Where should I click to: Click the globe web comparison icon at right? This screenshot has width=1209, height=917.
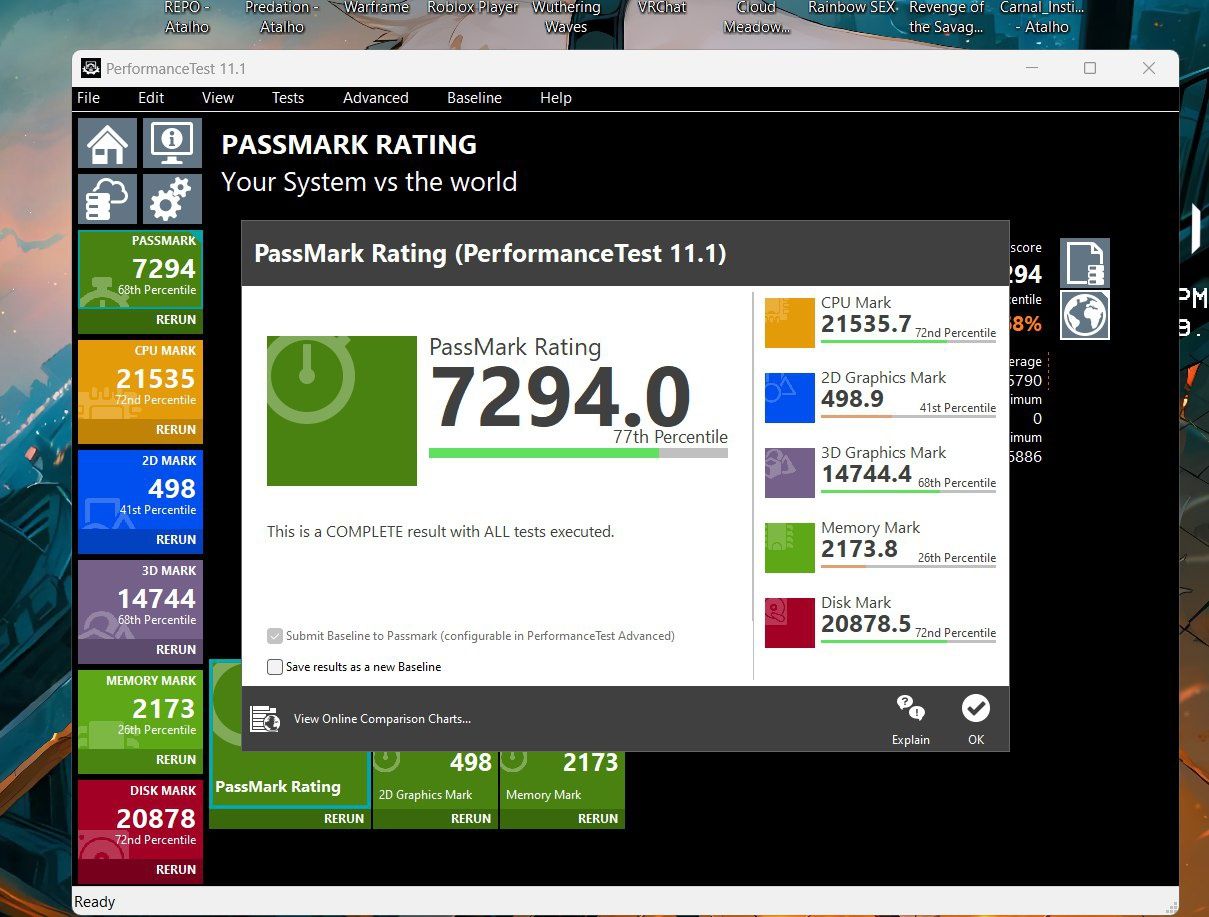[1085, 315]
